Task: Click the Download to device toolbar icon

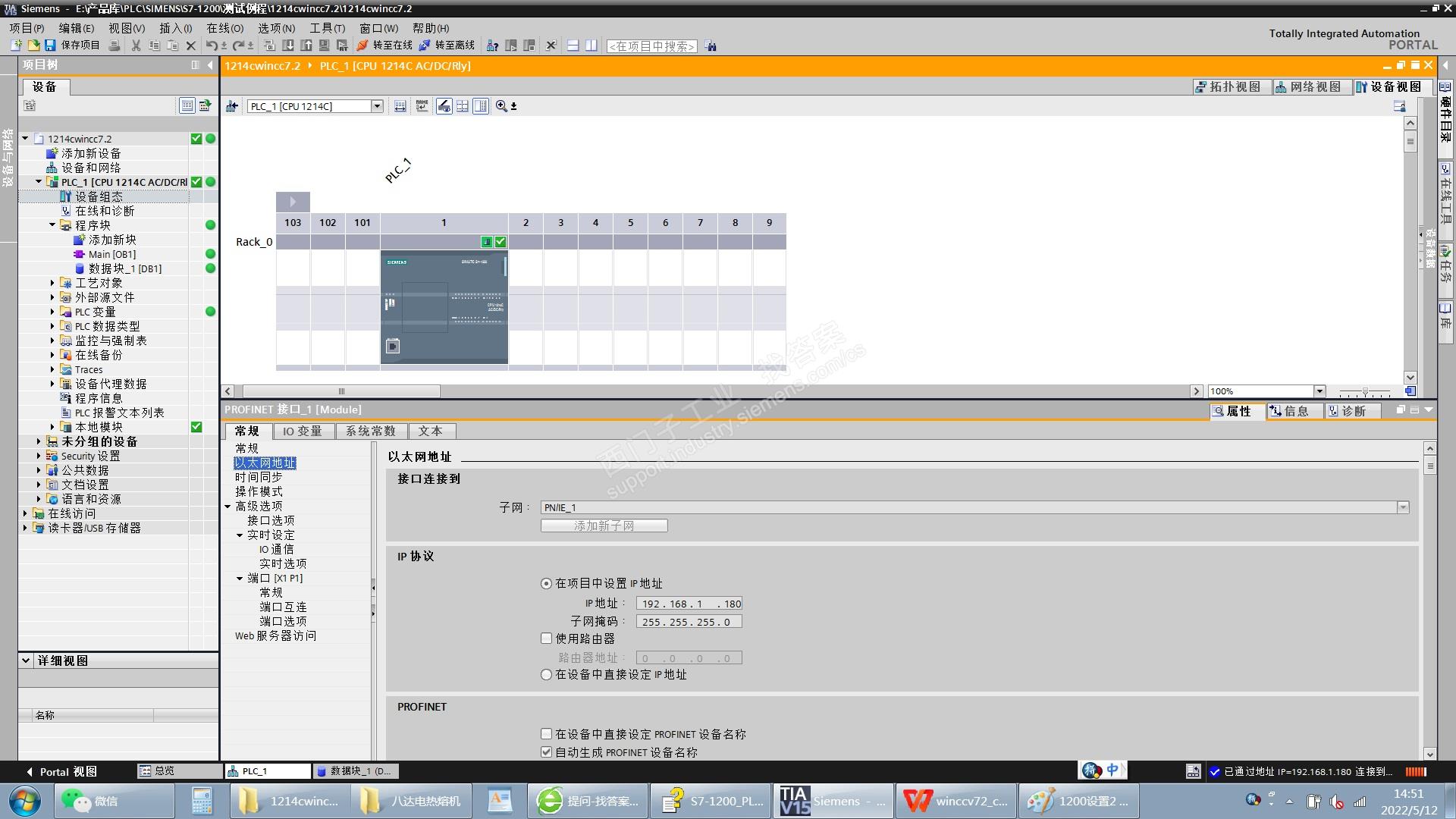Action: click(x=288, y=45)
